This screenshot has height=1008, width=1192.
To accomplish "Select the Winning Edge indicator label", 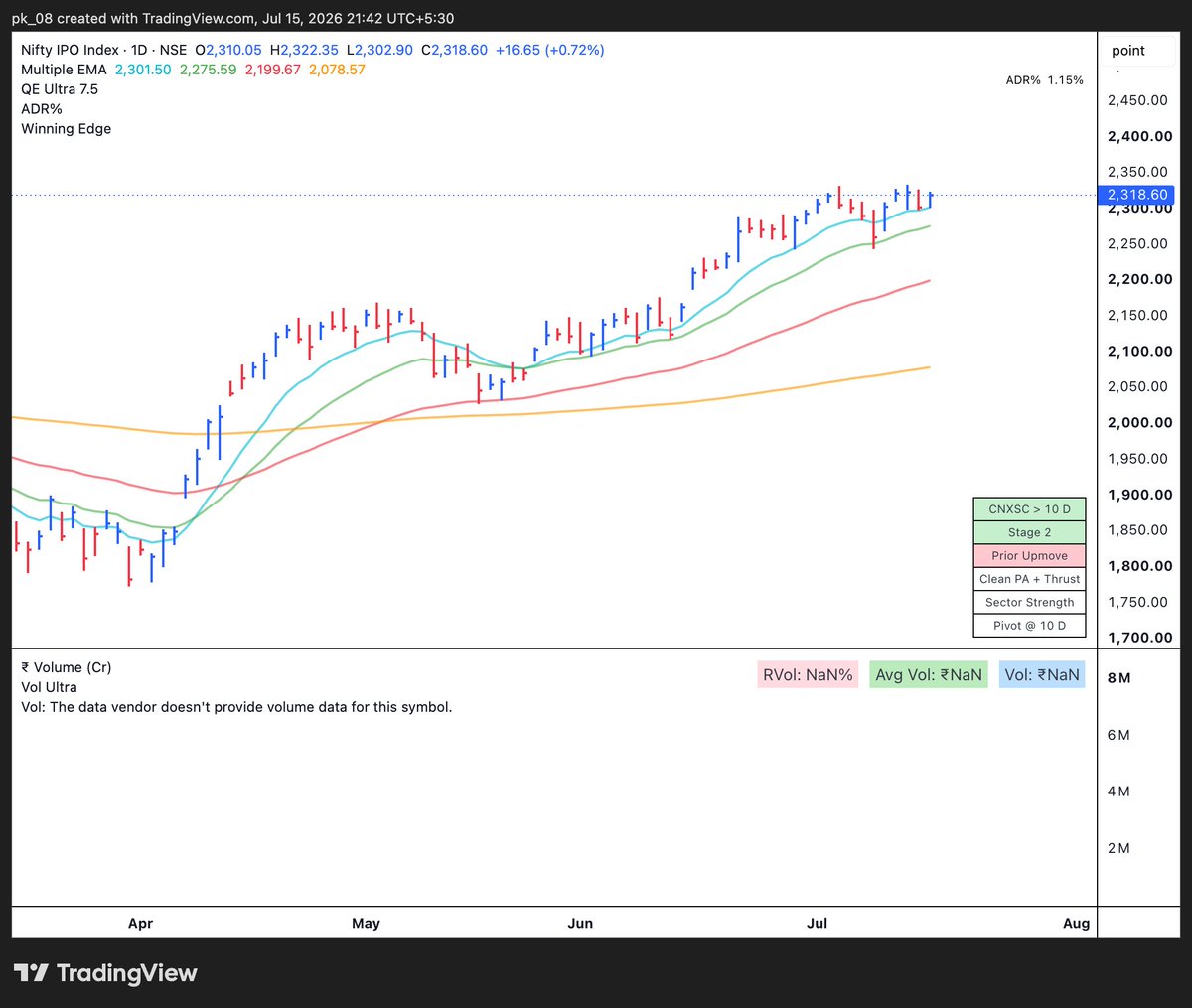I will coord(66,129).
